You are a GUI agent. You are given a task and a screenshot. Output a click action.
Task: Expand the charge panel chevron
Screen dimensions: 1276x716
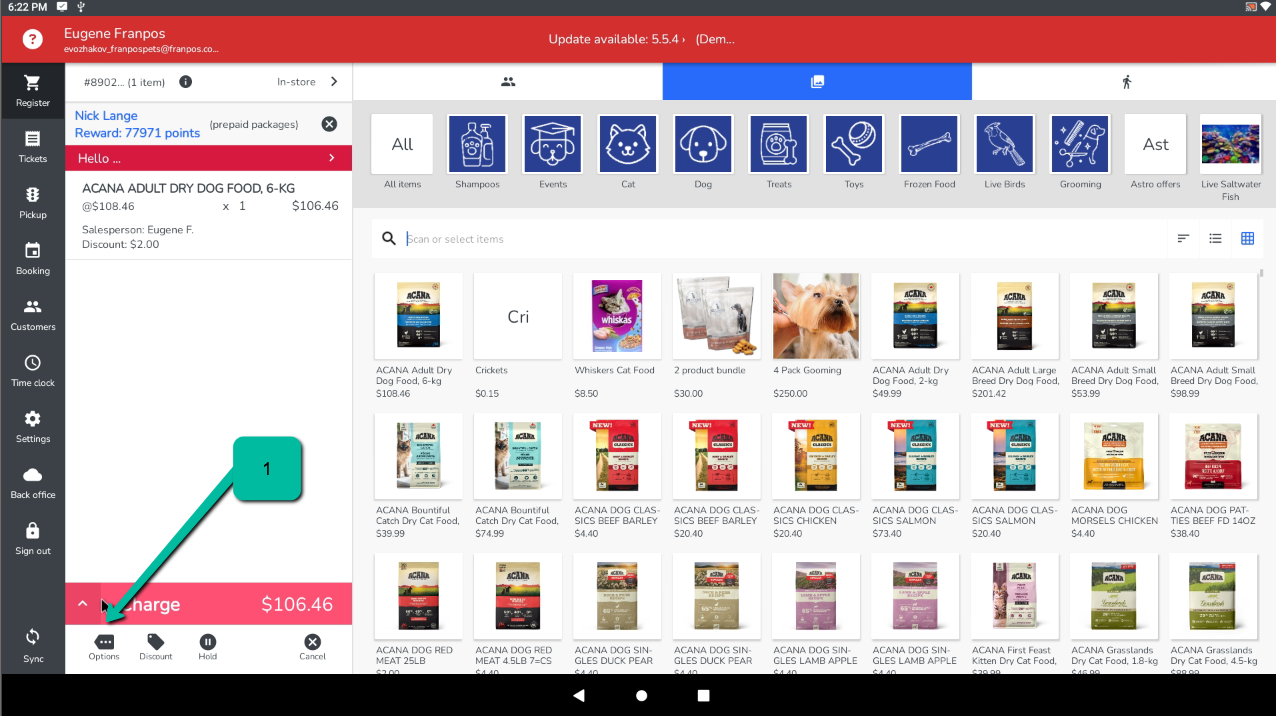83,604
